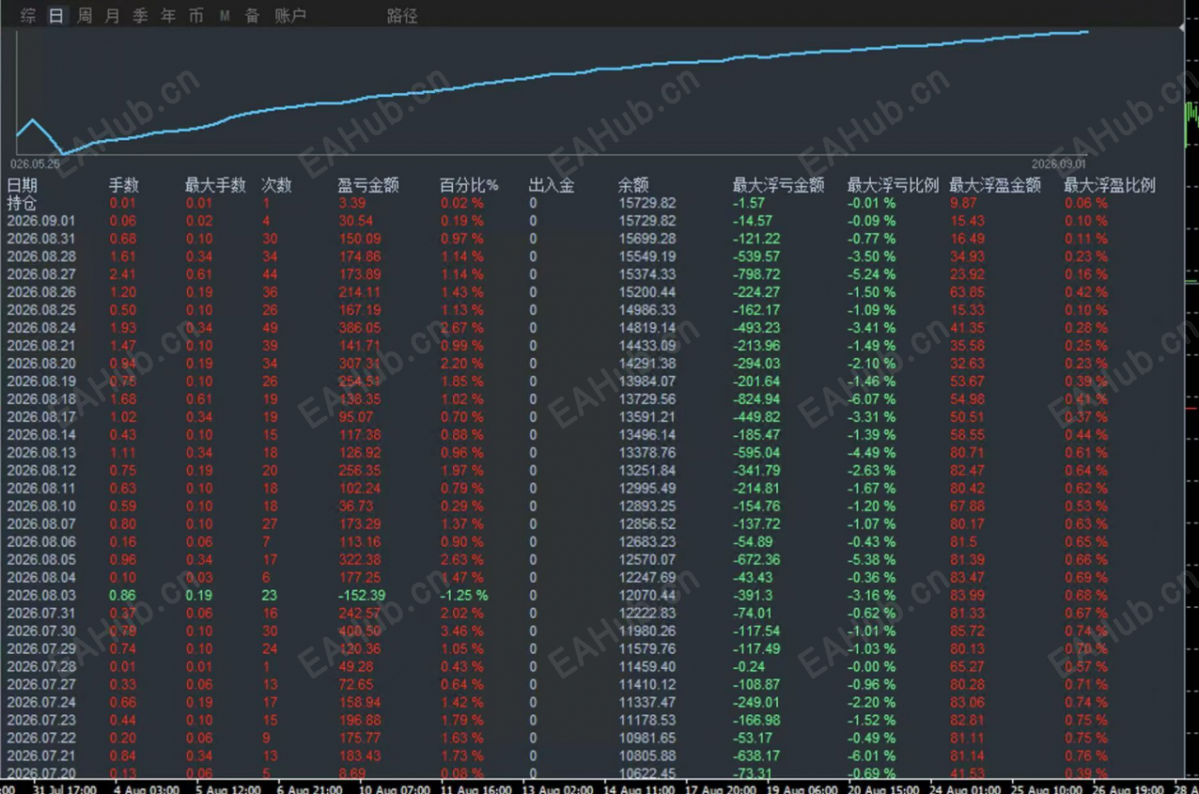Screen dimensions: 1199x794
Task: Click the 17 Aug 20:00 time axis label
Action: point(720,789)
